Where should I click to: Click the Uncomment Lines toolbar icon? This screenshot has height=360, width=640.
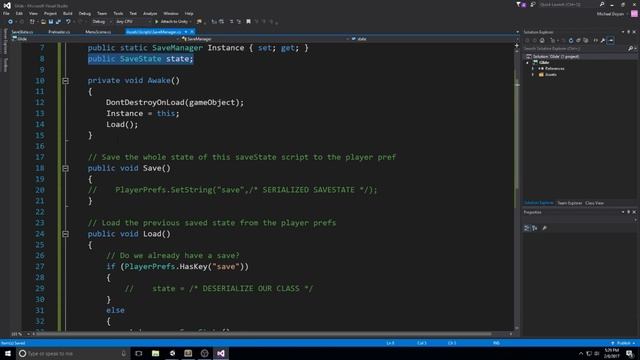coord(239,22)
